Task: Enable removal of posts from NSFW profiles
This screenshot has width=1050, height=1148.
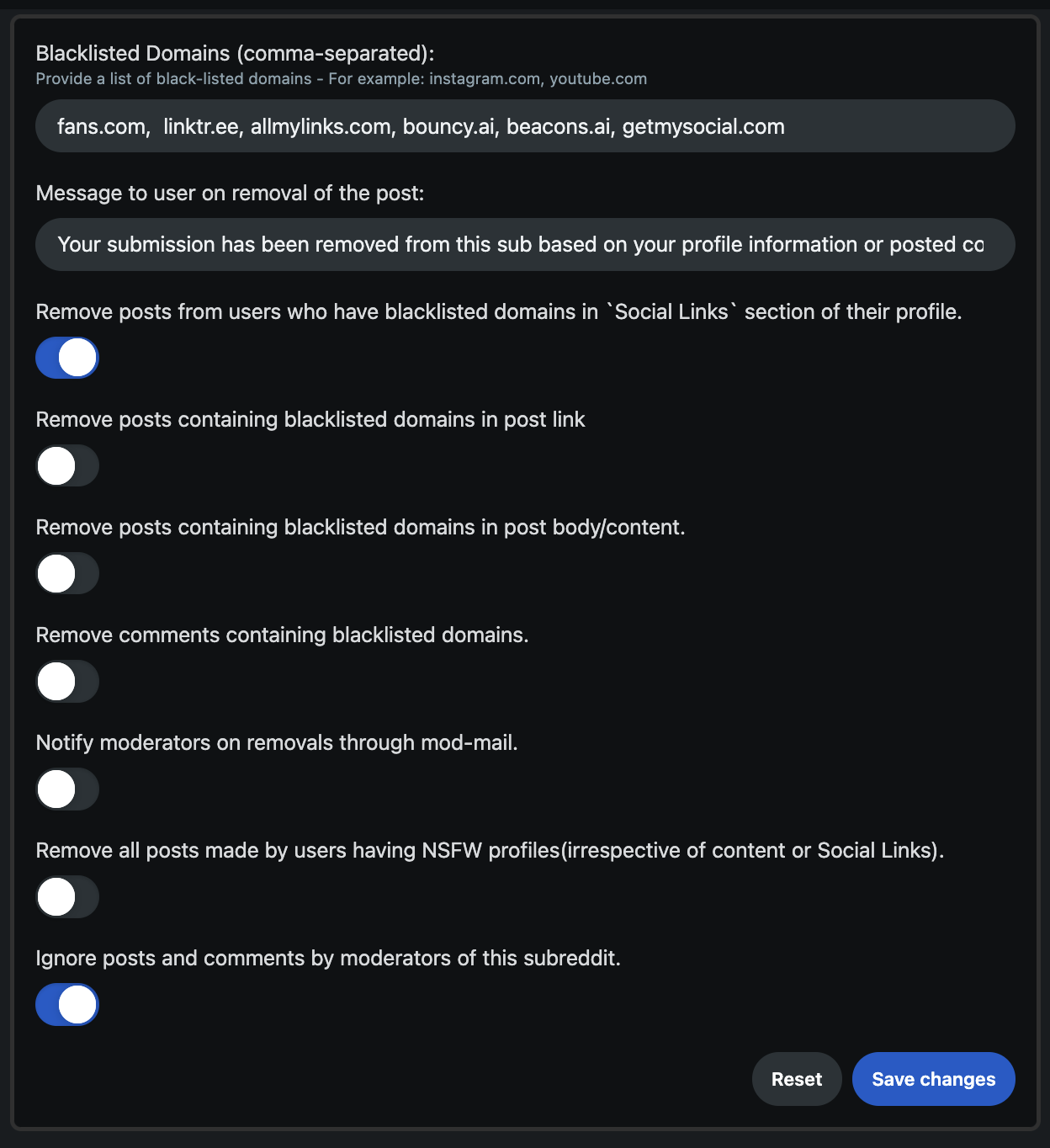Action: click(67, 896)
